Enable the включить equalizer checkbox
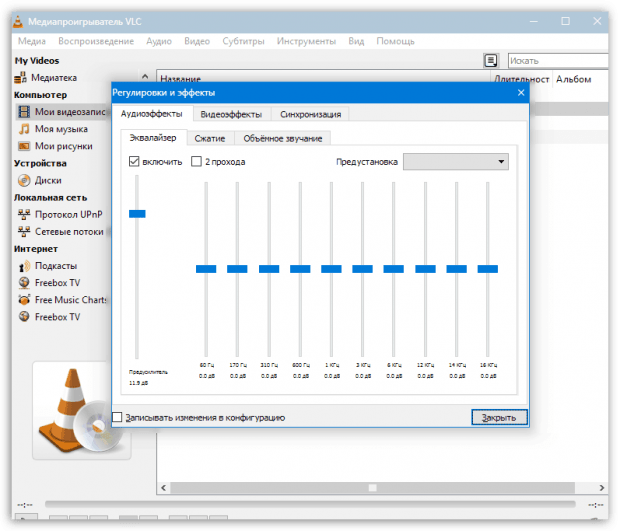The height and width of the screenshot is (531, 620). tap(134, 161)
